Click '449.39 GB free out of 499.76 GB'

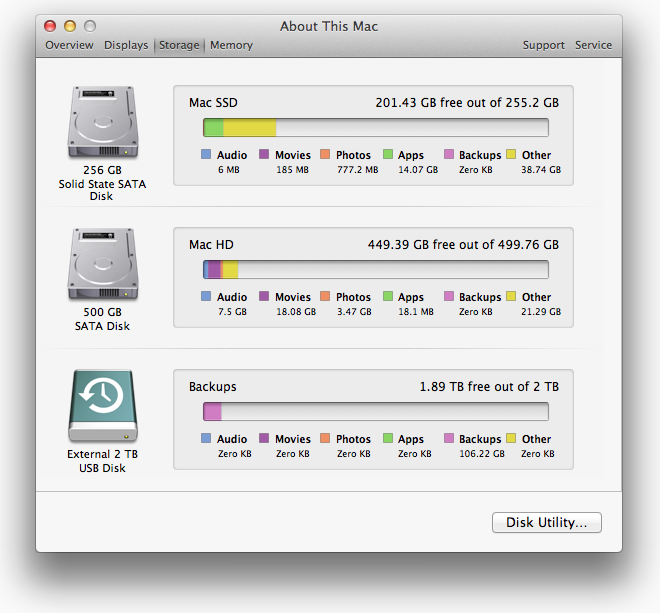(463, 245)
